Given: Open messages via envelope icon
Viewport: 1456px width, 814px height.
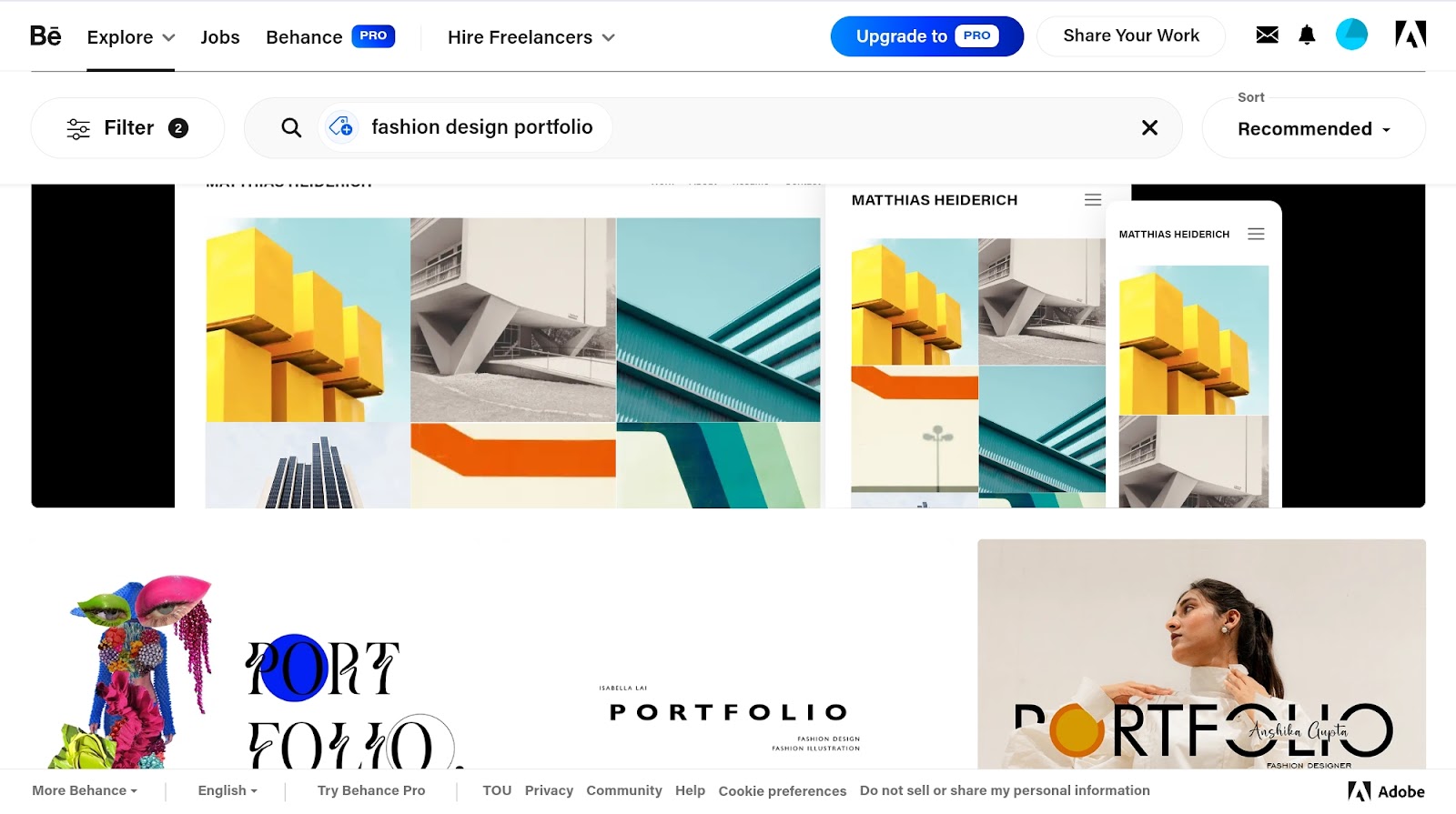Looking at the screenshot, I should tap(1267, 35).
